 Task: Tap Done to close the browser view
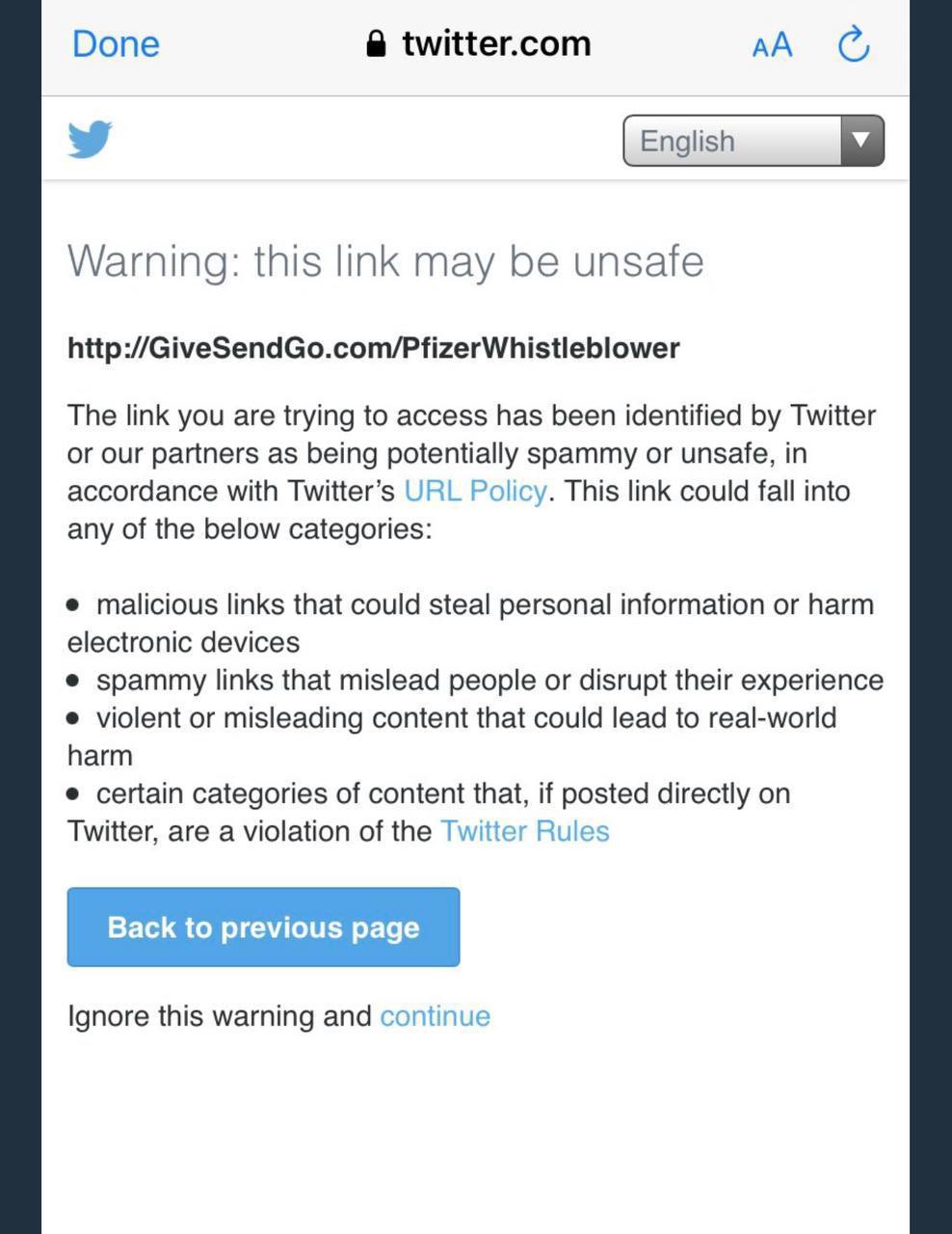click(116, 44)
